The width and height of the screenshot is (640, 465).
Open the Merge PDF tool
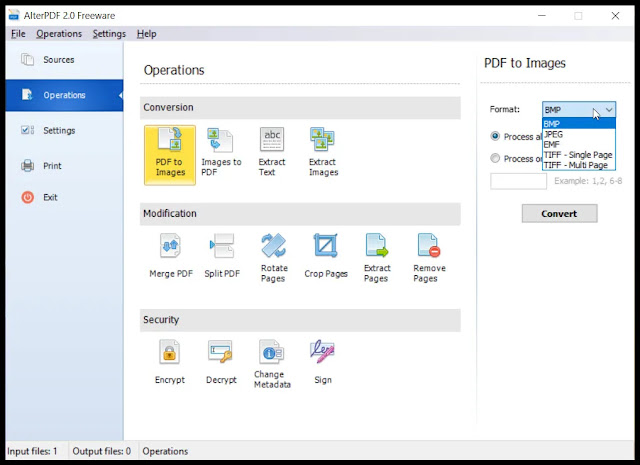[171, 256]
